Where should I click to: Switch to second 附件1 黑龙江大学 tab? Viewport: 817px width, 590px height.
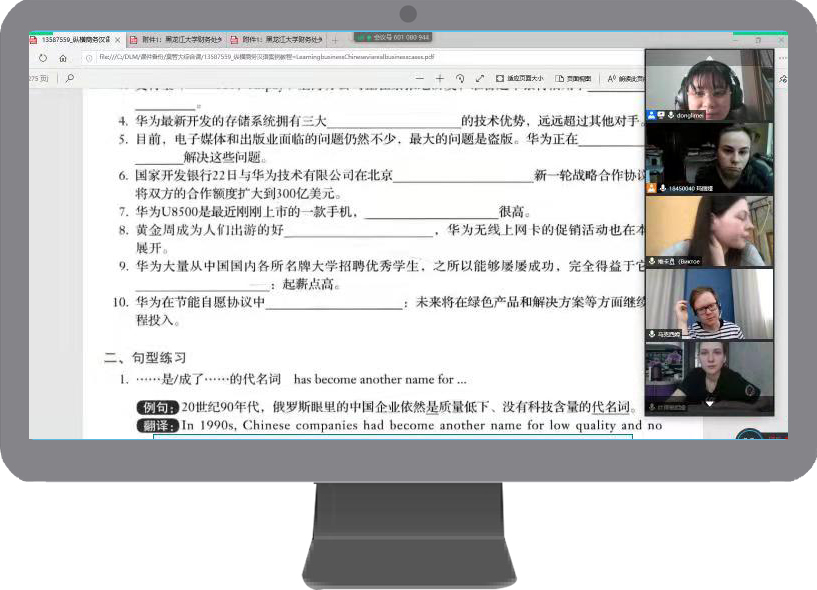pyautogui.click(x=177, y=40)
